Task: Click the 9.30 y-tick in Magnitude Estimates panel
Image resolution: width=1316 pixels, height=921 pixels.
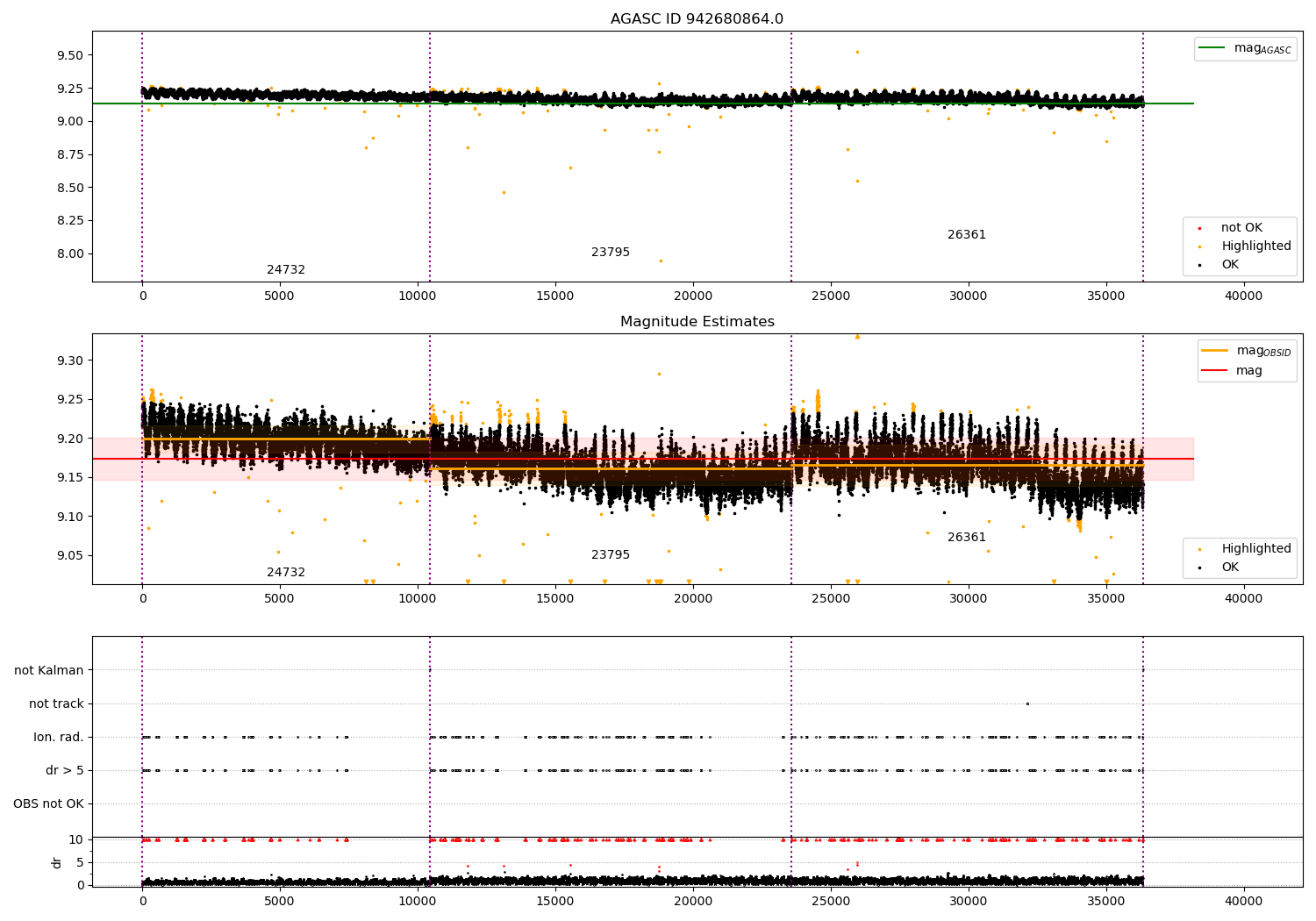Action: [69, 361]
